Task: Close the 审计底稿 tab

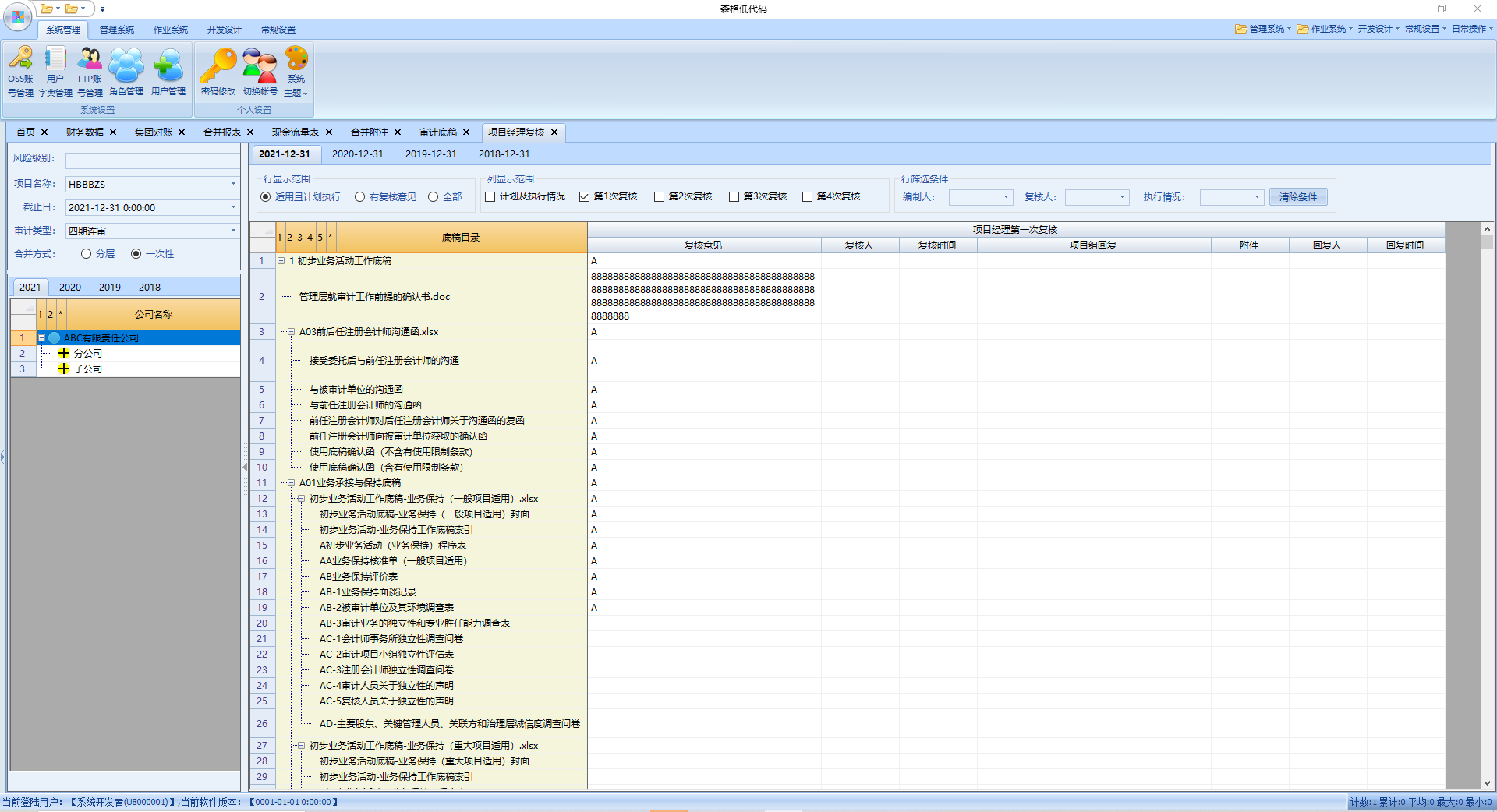Action: (x=466, y=132)
